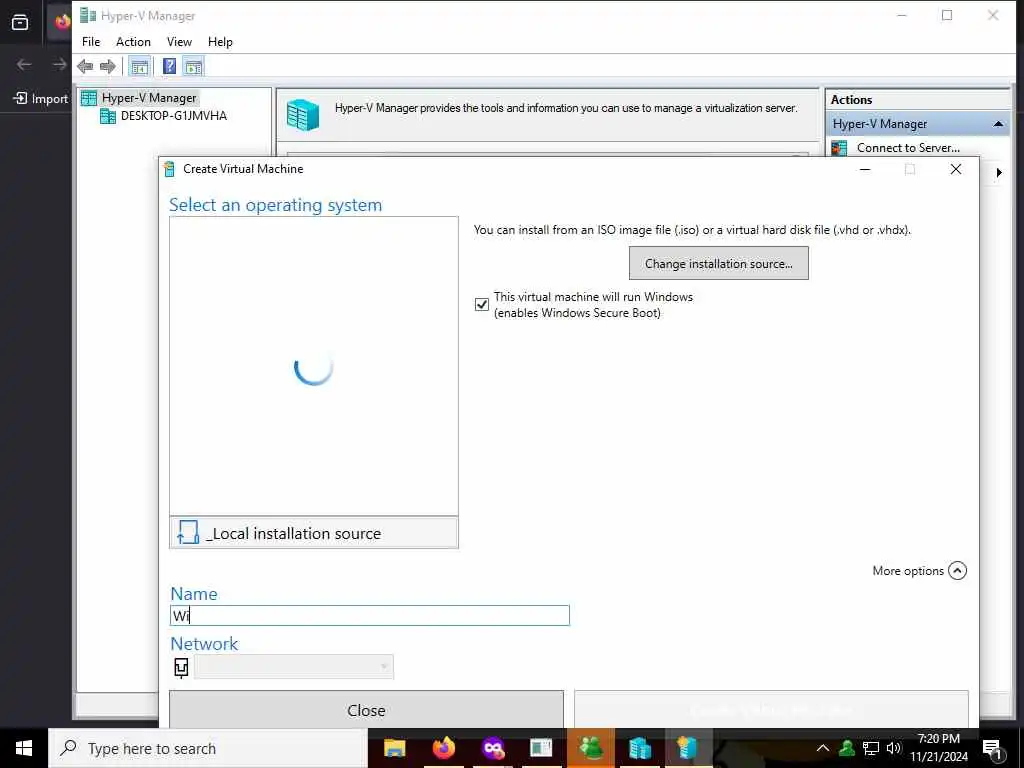Click the browser back arrow in background window
The height and width of the screenshot is (768, 1024).
(x=24, y=64)
